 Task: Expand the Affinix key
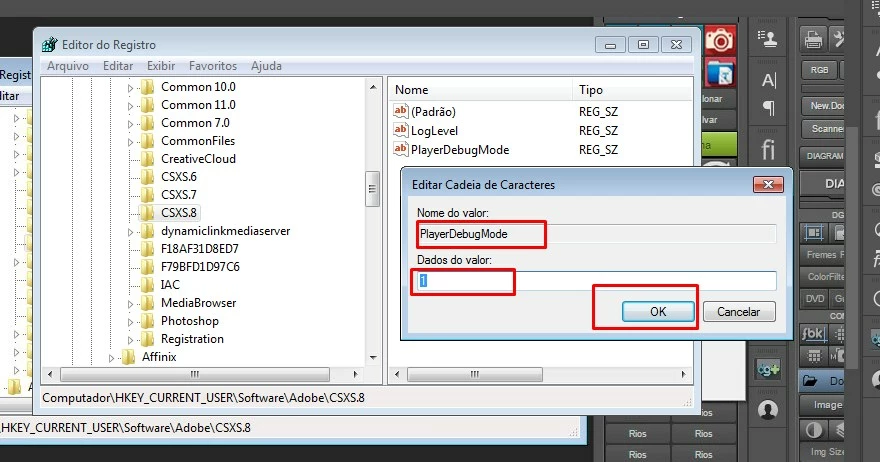[111, 358]
